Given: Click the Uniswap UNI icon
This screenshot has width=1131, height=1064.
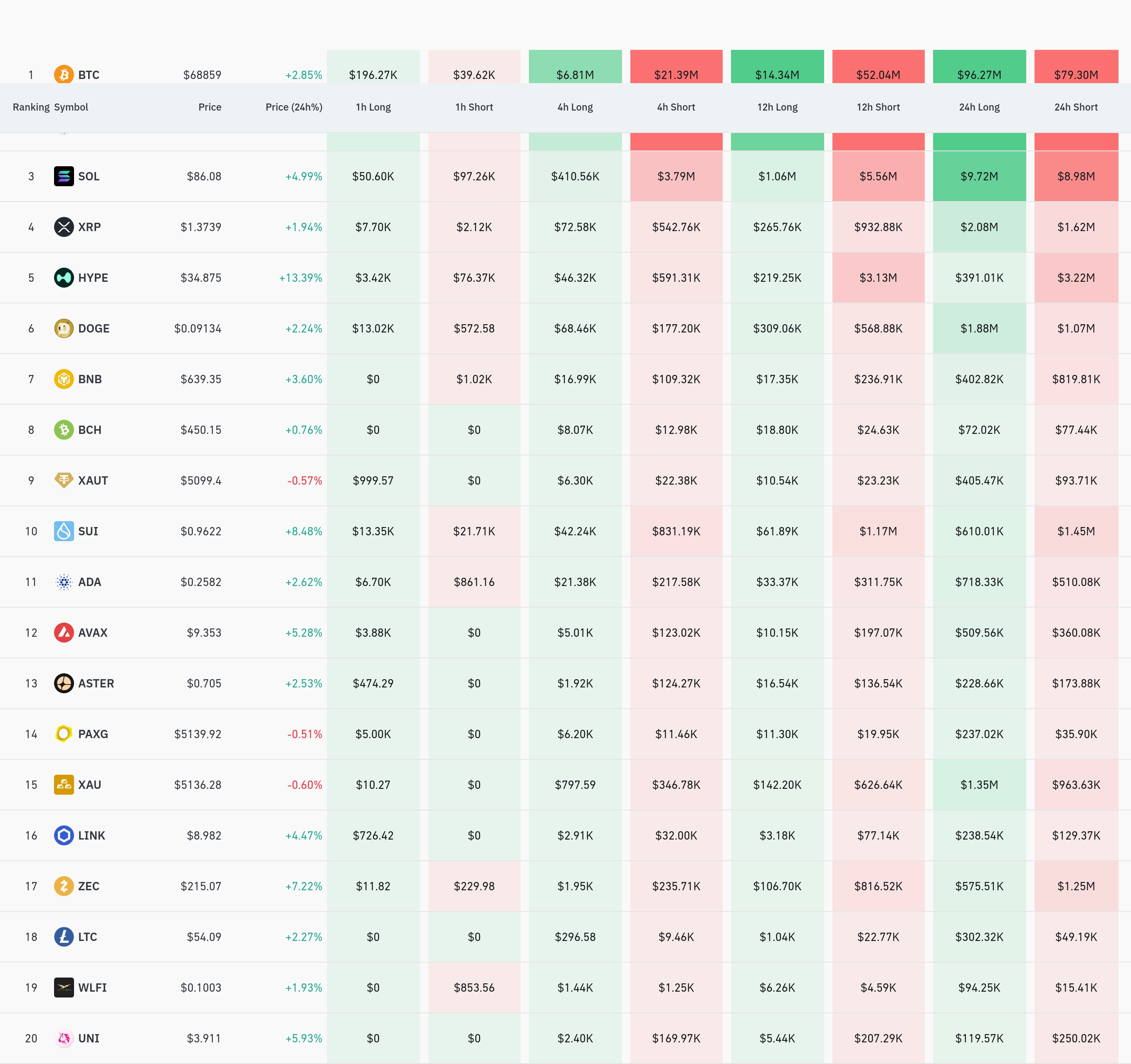Looking at the screenshot, I should [64, 1038].
